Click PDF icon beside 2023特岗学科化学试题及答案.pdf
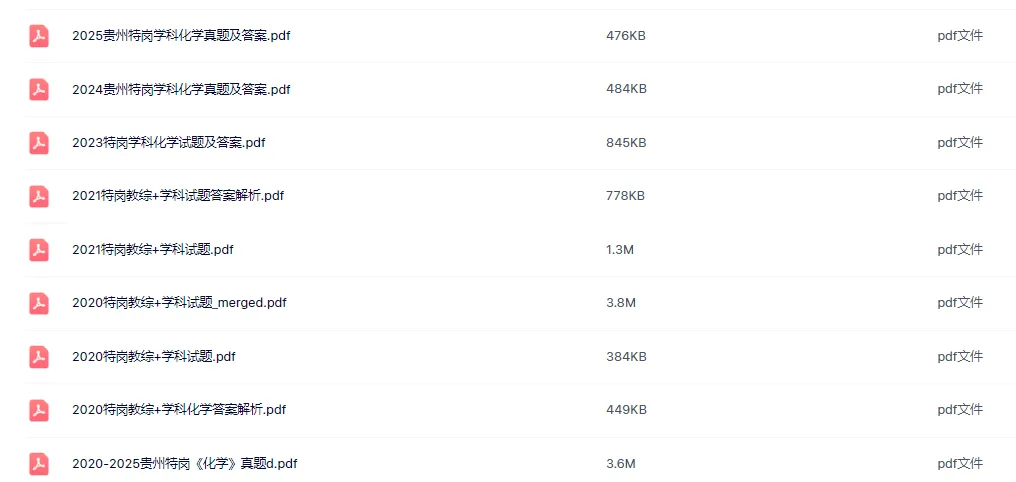Screen dimensions: 1016x482 (39, 143)
